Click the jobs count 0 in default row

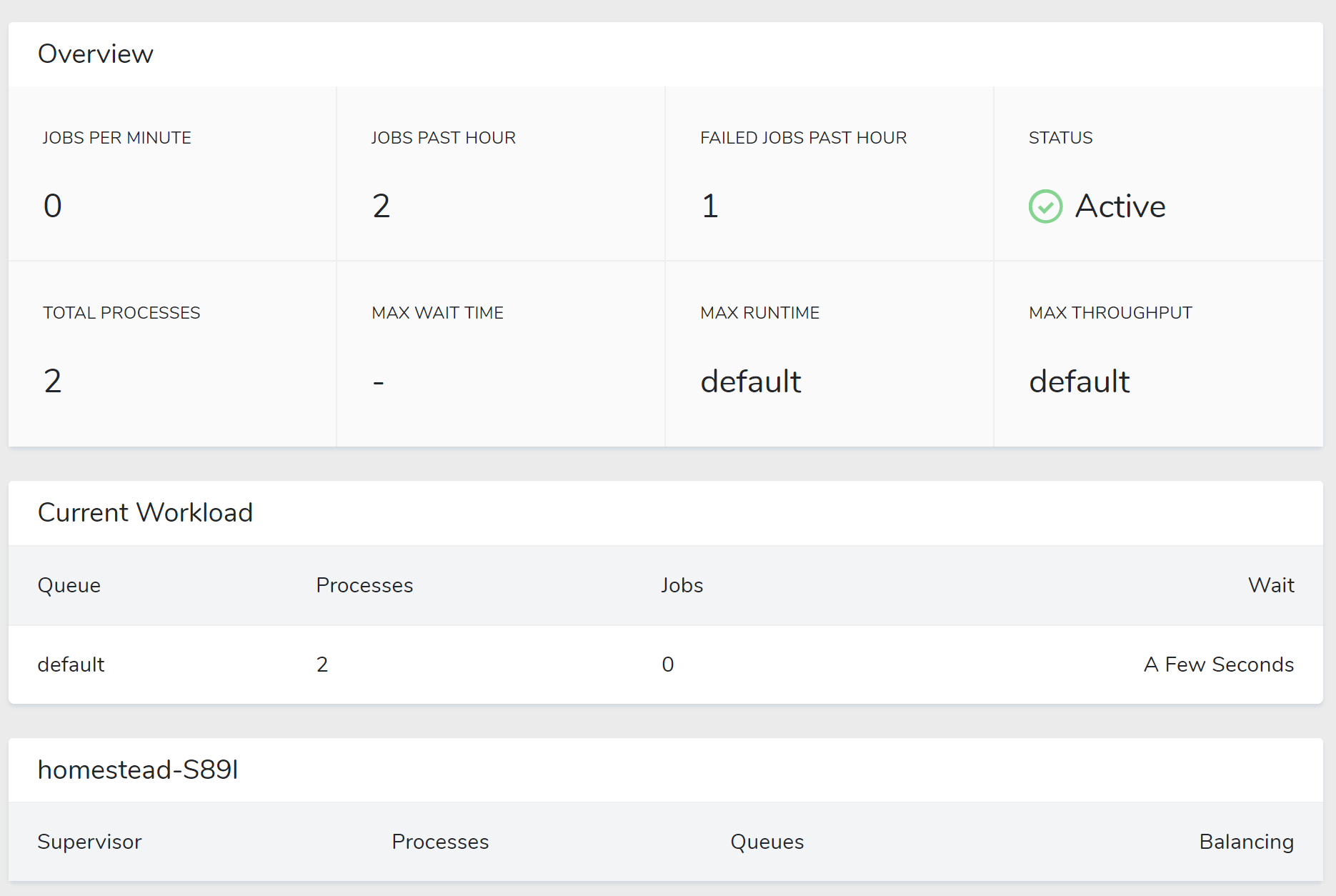coord(668,664)
